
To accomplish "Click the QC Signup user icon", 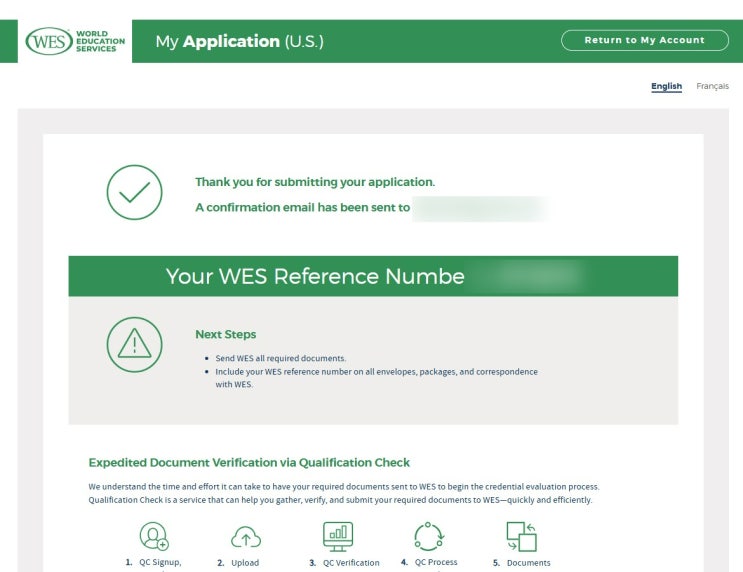I will [154, 536].
